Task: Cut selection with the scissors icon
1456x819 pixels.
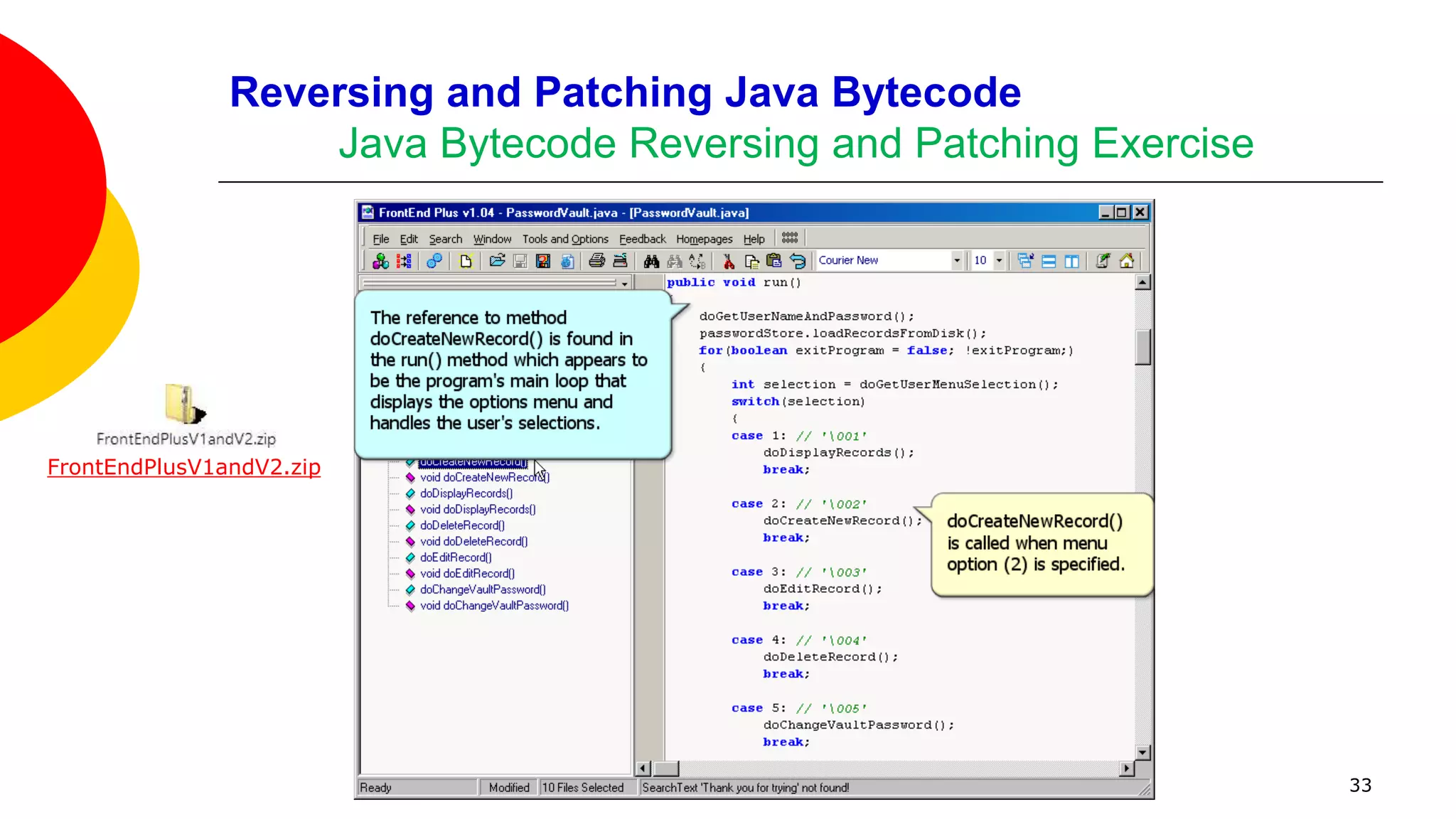Action: pyautogui.click(x=729, y=261)
